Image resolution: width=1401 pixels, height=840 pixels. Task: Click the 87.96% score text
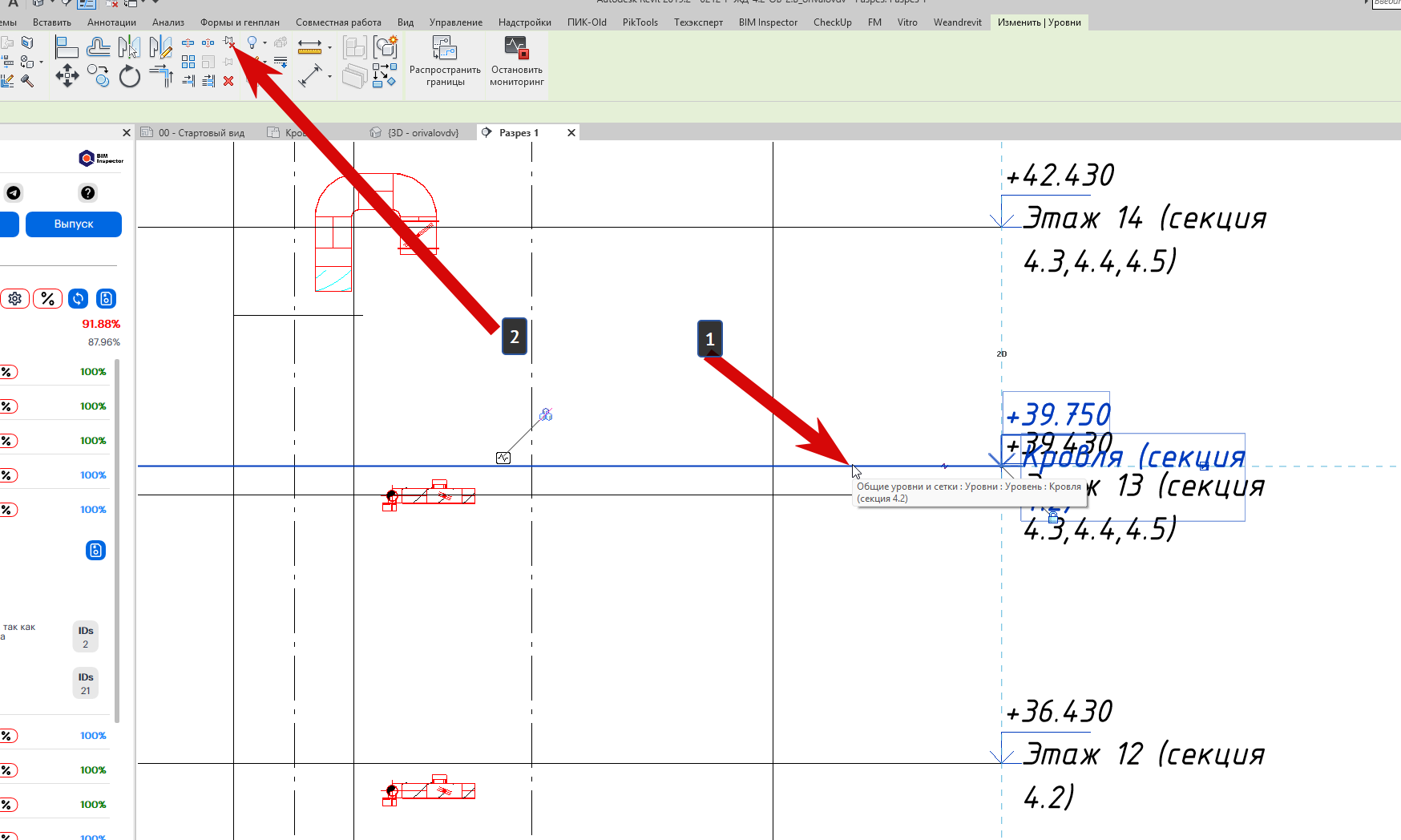click(x=104, y=342)
